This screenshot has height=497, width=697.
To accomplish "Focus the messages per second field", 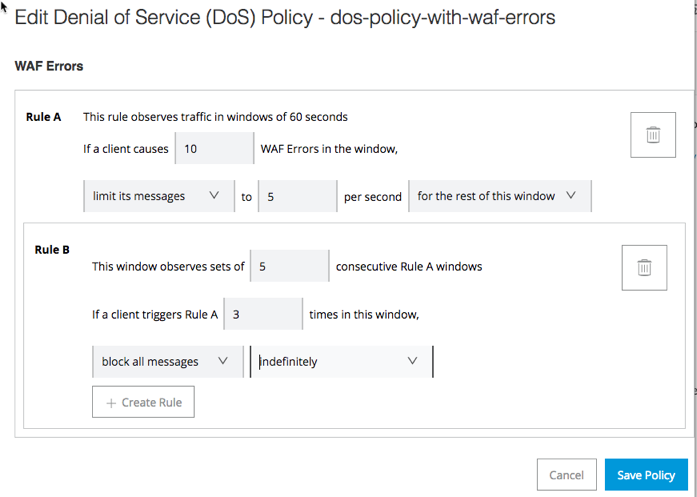I will pos(297,196).
